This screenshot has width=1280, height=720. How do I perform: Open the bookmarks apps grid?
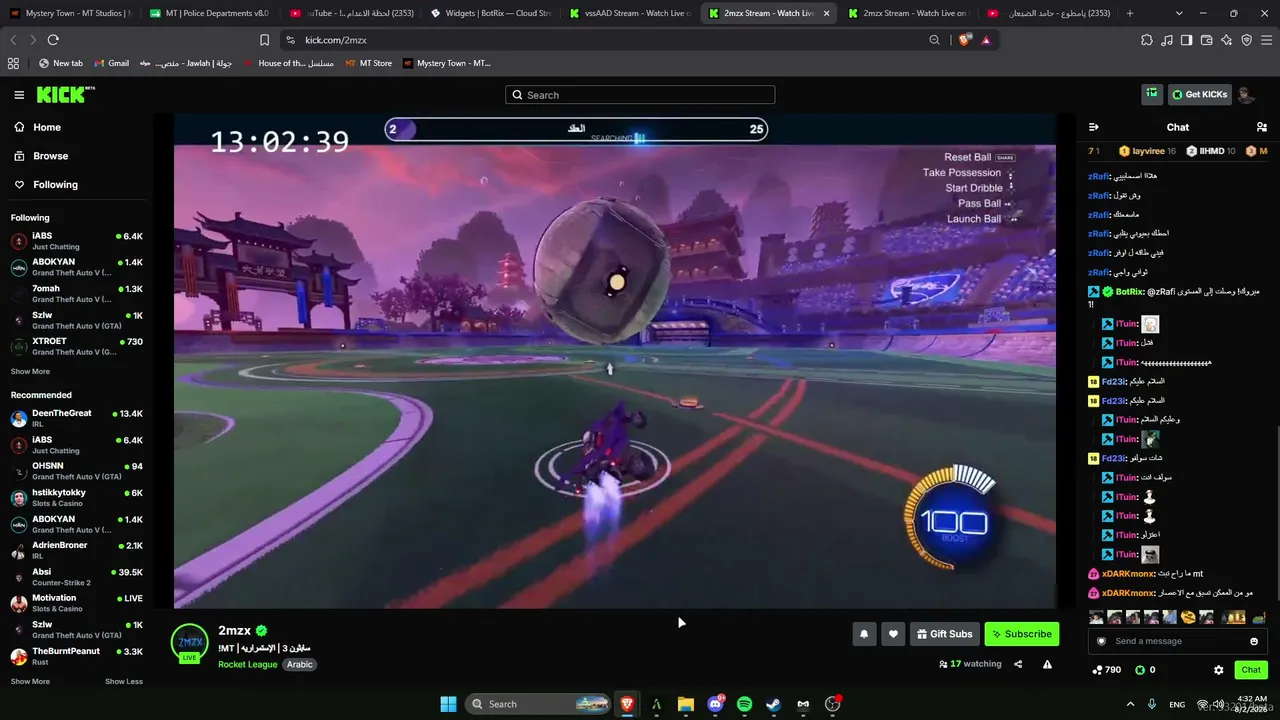[x=13, y=63]
